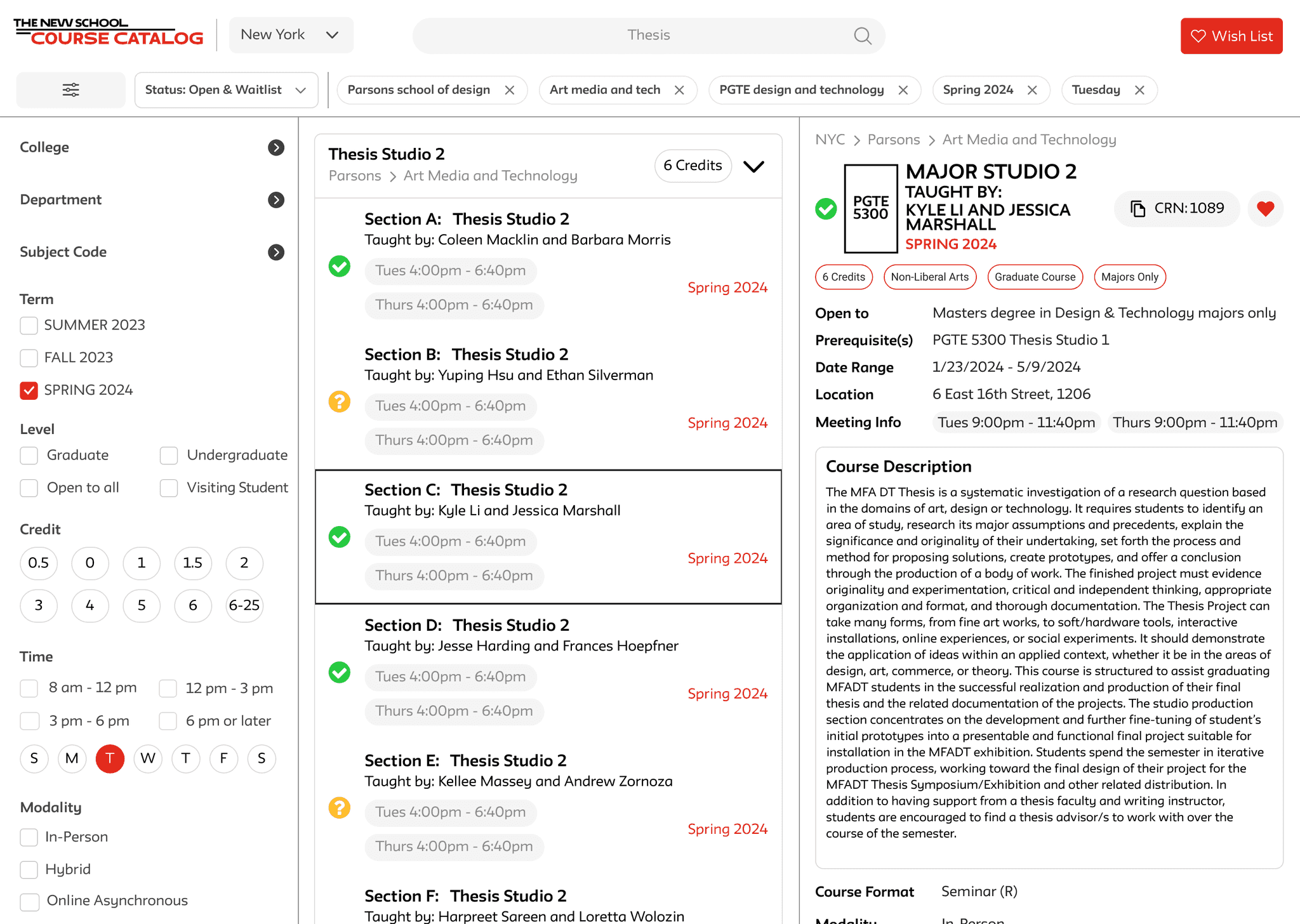
Task: Toggle the red heart favorite icon
Action: tap(1265, 209)
